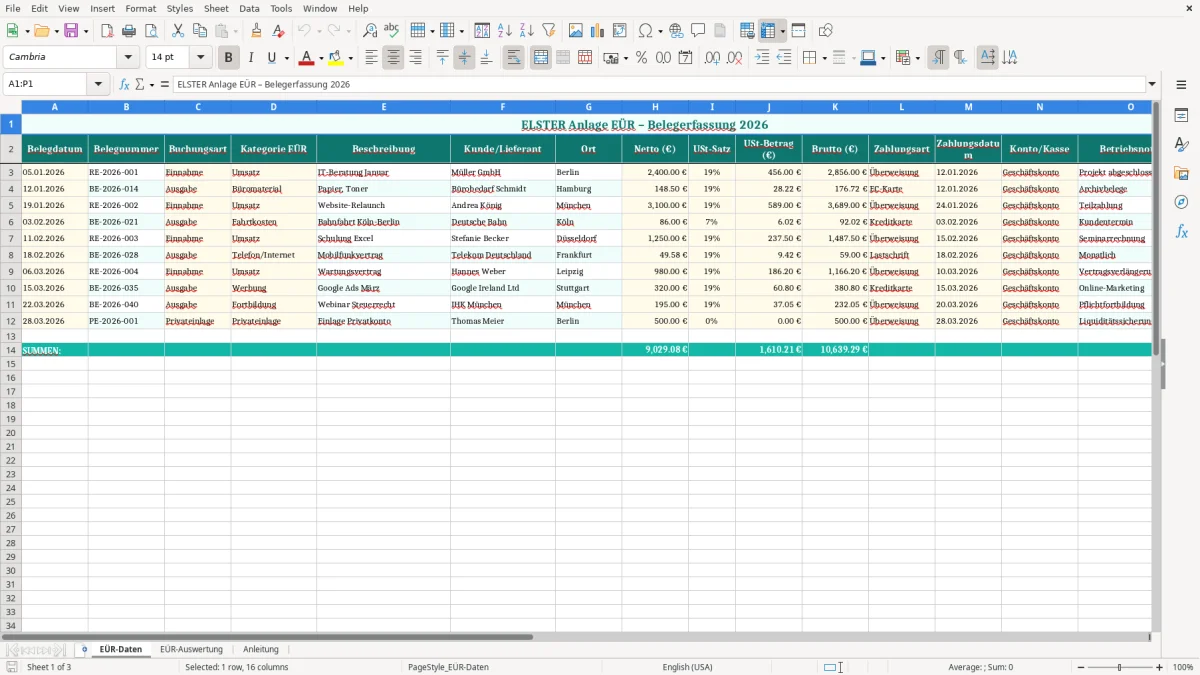Screen dimensions: 1200x675
Task: Expand Conditional Formatting dropdown arrow
Action: [x=917, y=58]
